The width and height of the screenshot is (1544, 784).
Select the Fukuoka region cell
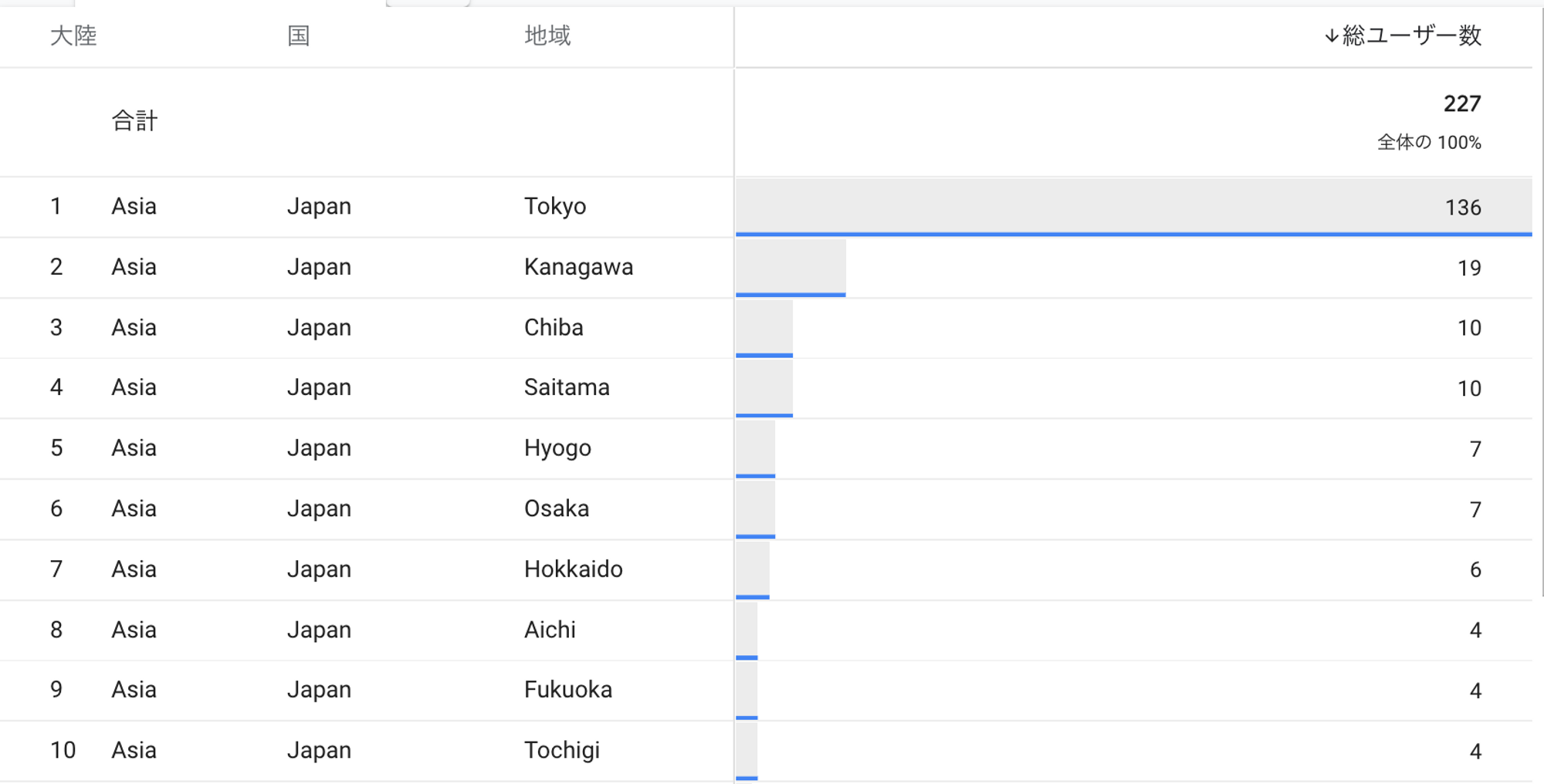point(568,689)
